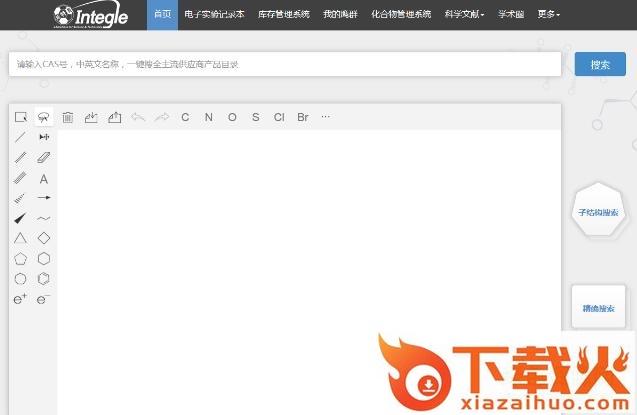Open 我的鹰群 menu item
Screen dimensions: 637x415
pyautogui.click(x=340, y=15)
